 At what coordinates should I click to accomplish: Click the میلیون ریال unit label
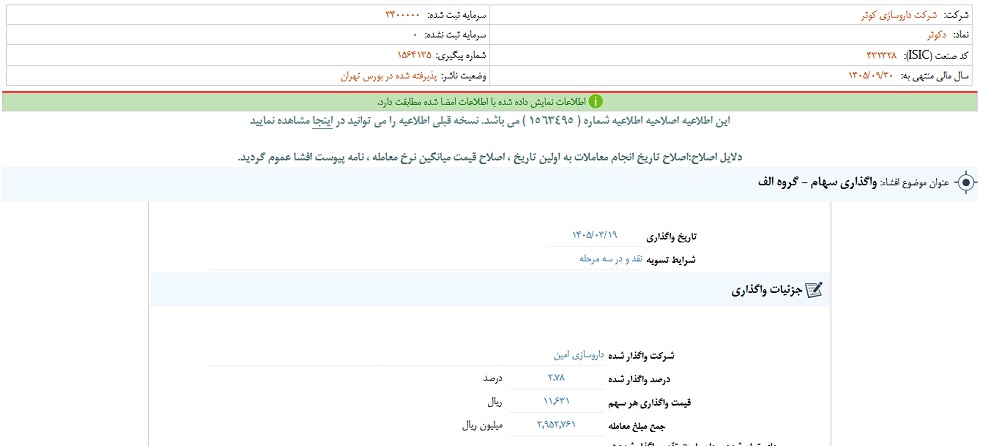483,425
